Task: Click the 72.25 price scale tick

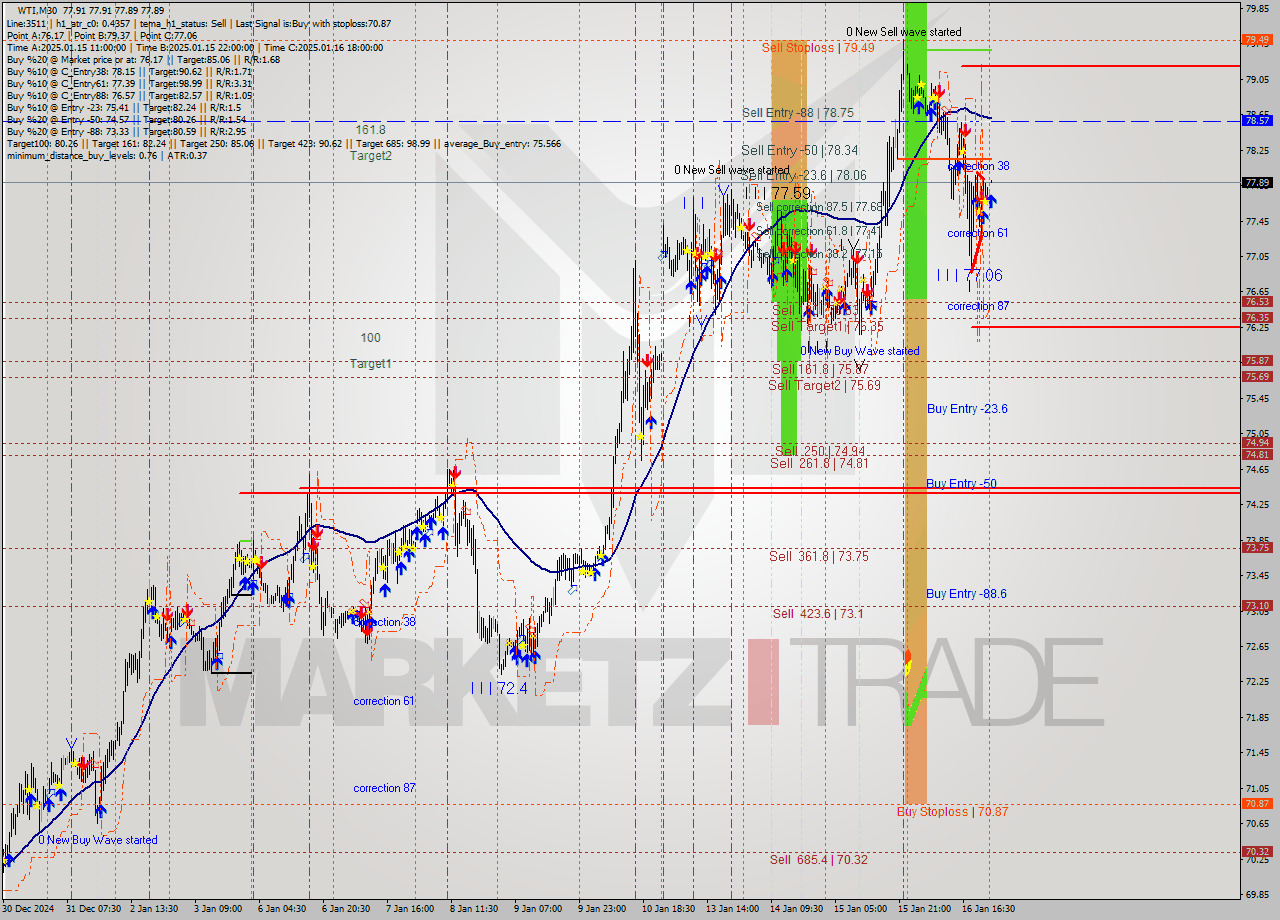Action: [1257, 681]
